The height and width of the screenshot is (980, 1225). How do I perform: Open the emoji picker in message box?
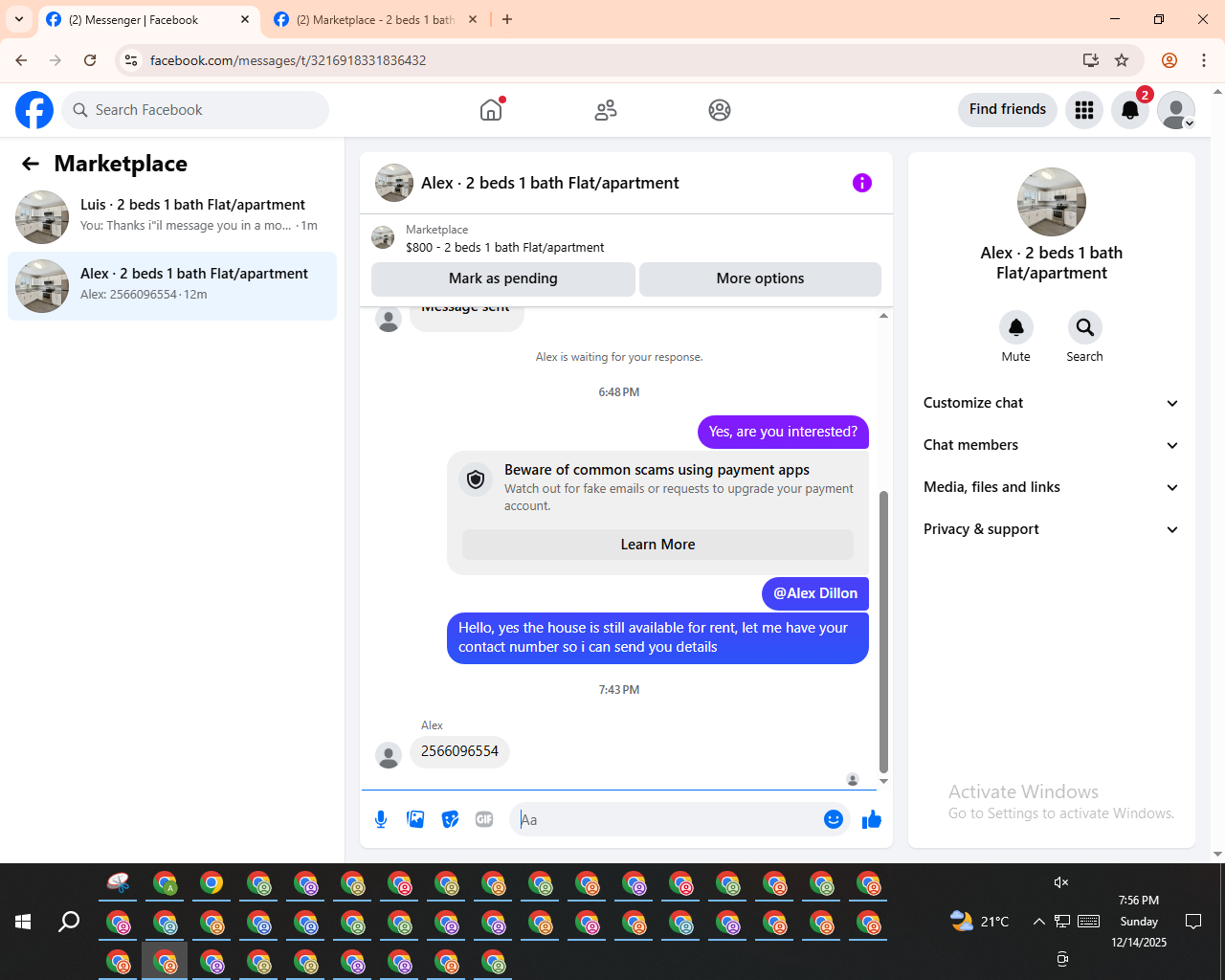(x=834, y=819)
